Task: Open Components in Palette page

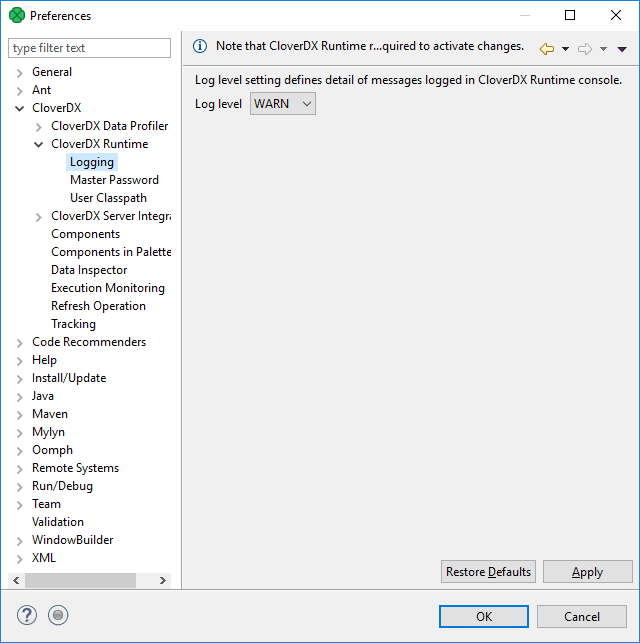Action: (x=111, y=252)
